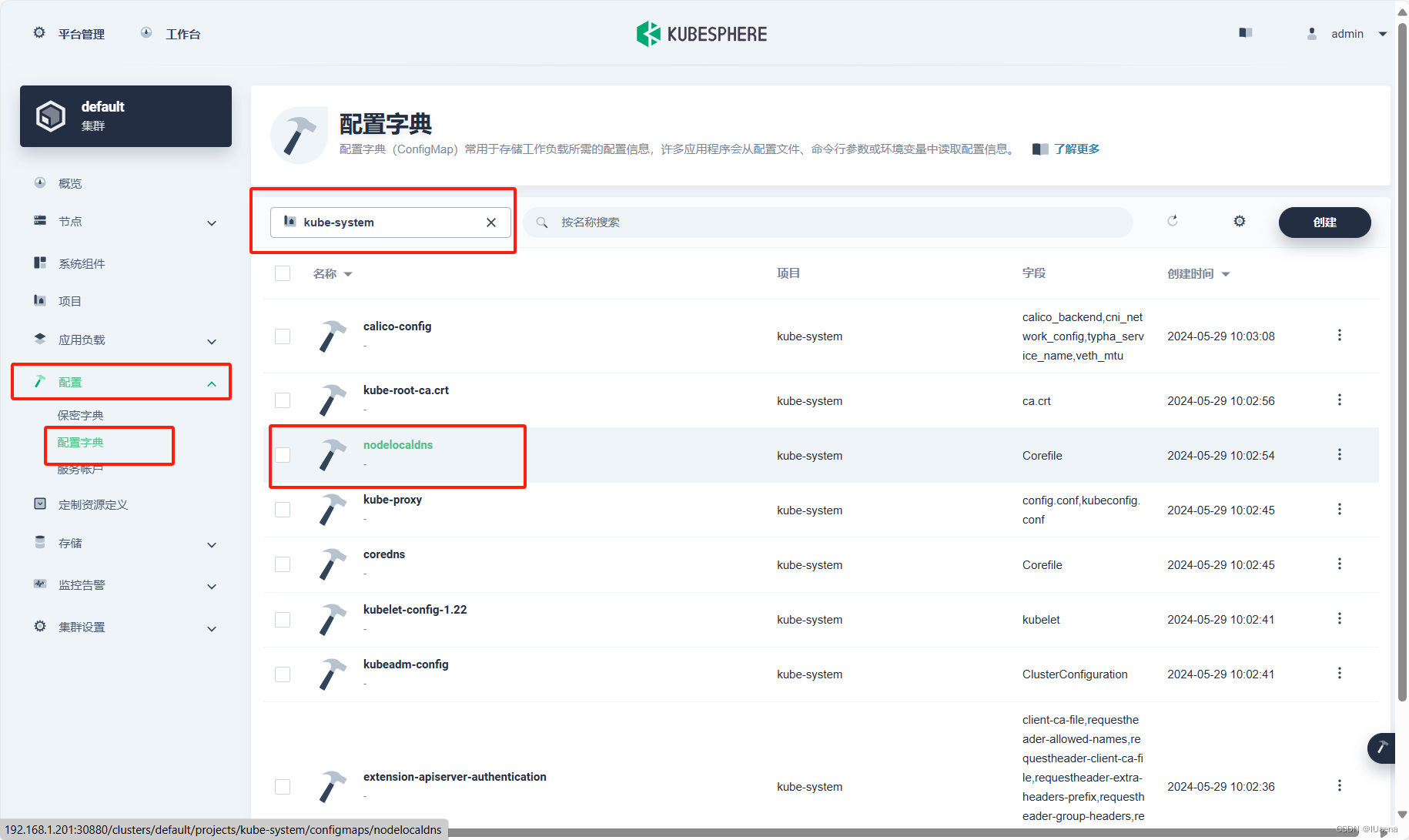Click the platform management gear icon

39,33
